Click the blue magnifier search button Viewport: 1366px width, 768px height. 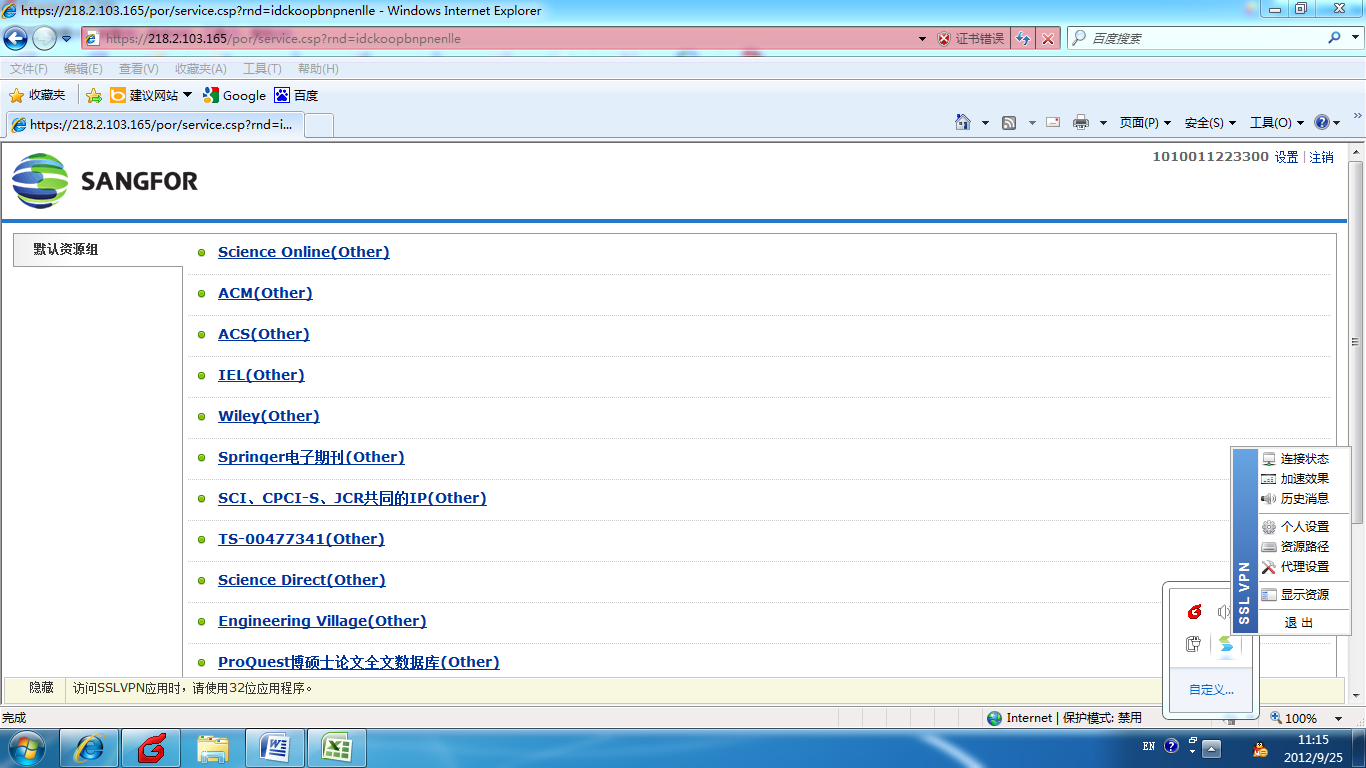[1335, 38]
